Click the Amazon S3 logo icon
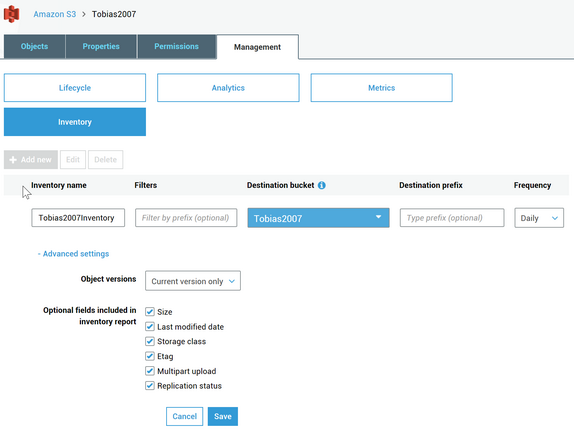574x434 pixels. coord(11,14)
